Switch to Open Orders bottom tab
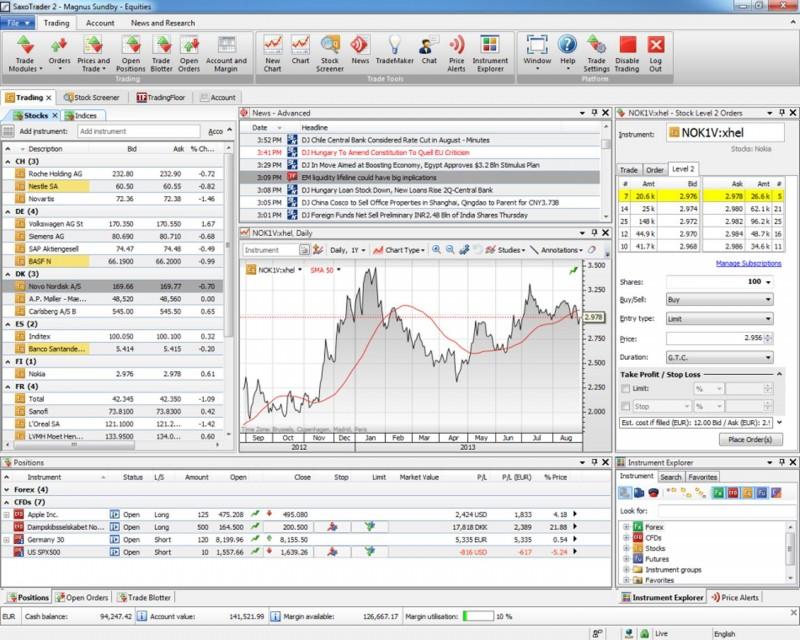Viewport: 800px width, 640px height. 82,597
